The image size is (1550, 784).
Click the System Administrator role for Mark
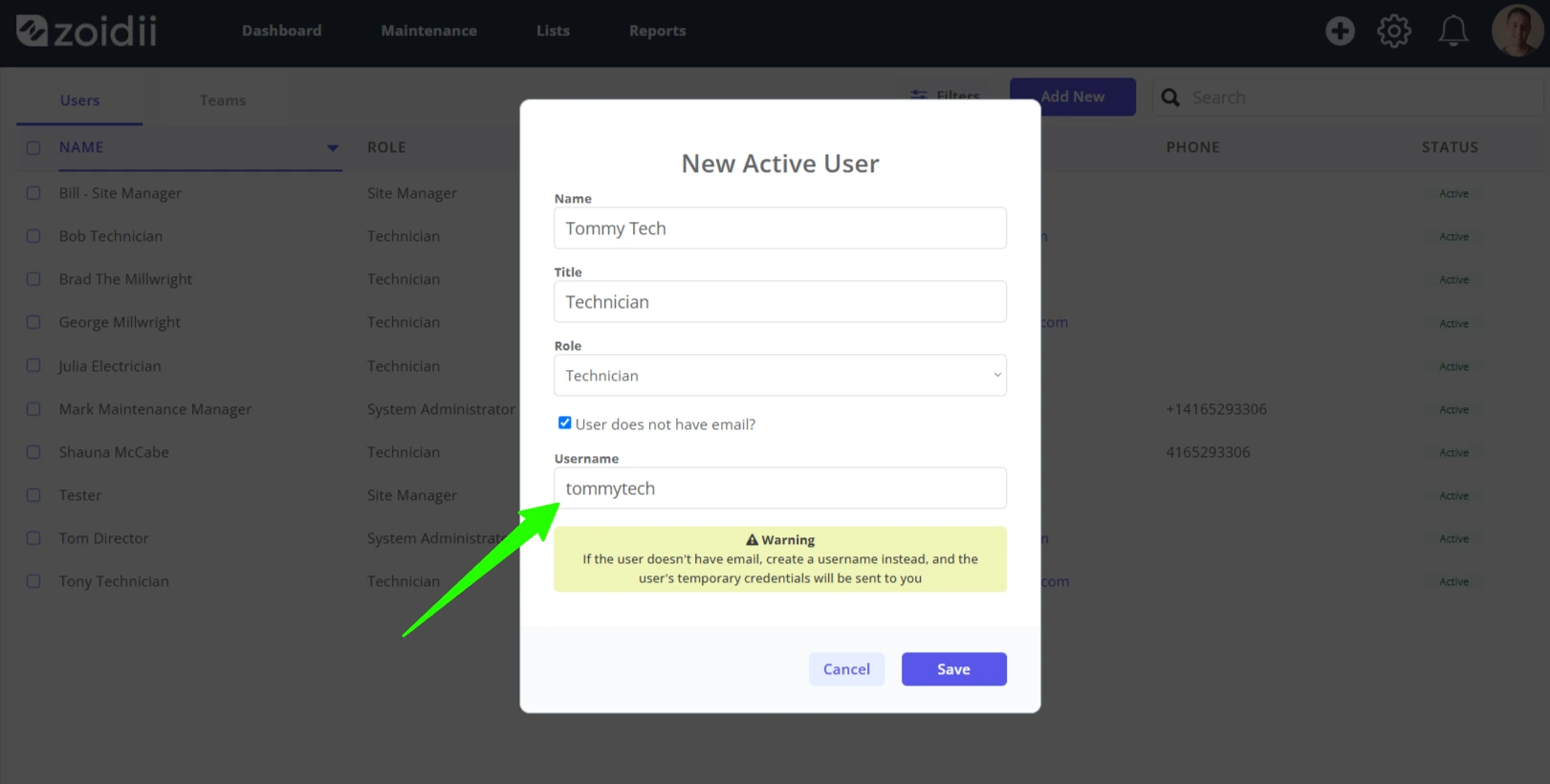click(441, 409)
